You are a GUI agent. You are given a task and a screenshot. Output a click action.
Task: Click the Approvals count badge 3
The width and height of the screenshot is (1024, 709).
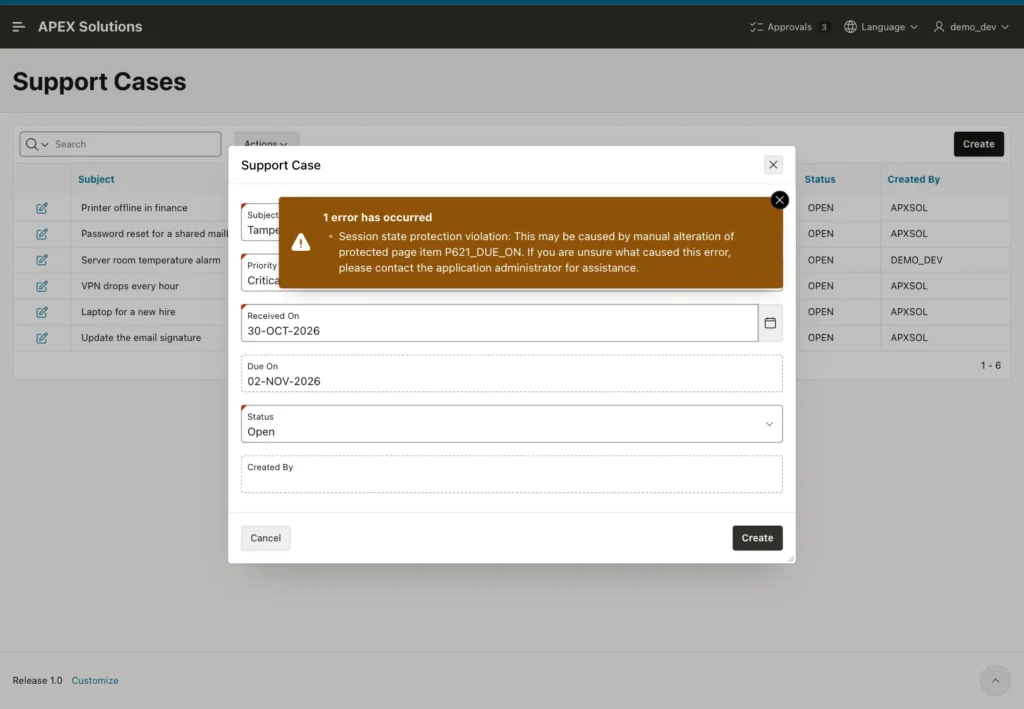coord(824,27)
